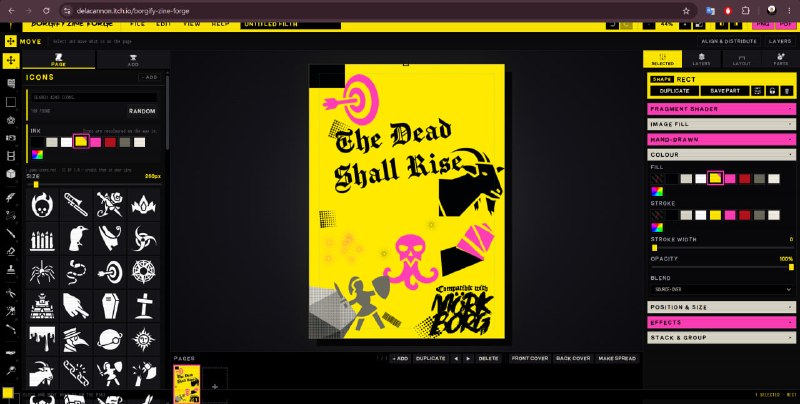Expand the Position & Size section
The height and width of the screenshot is (404, 800).
point(721,307)
